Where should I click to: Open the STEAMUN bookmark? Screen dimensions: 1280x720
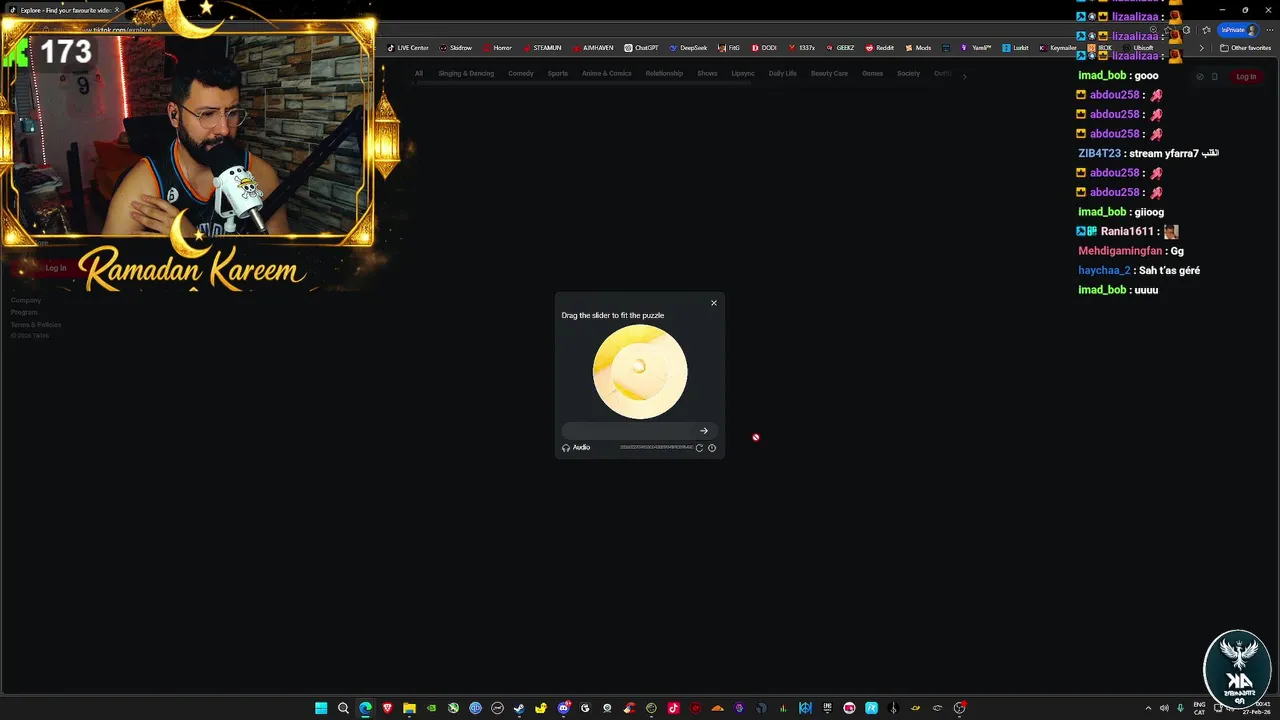[542, 48]
